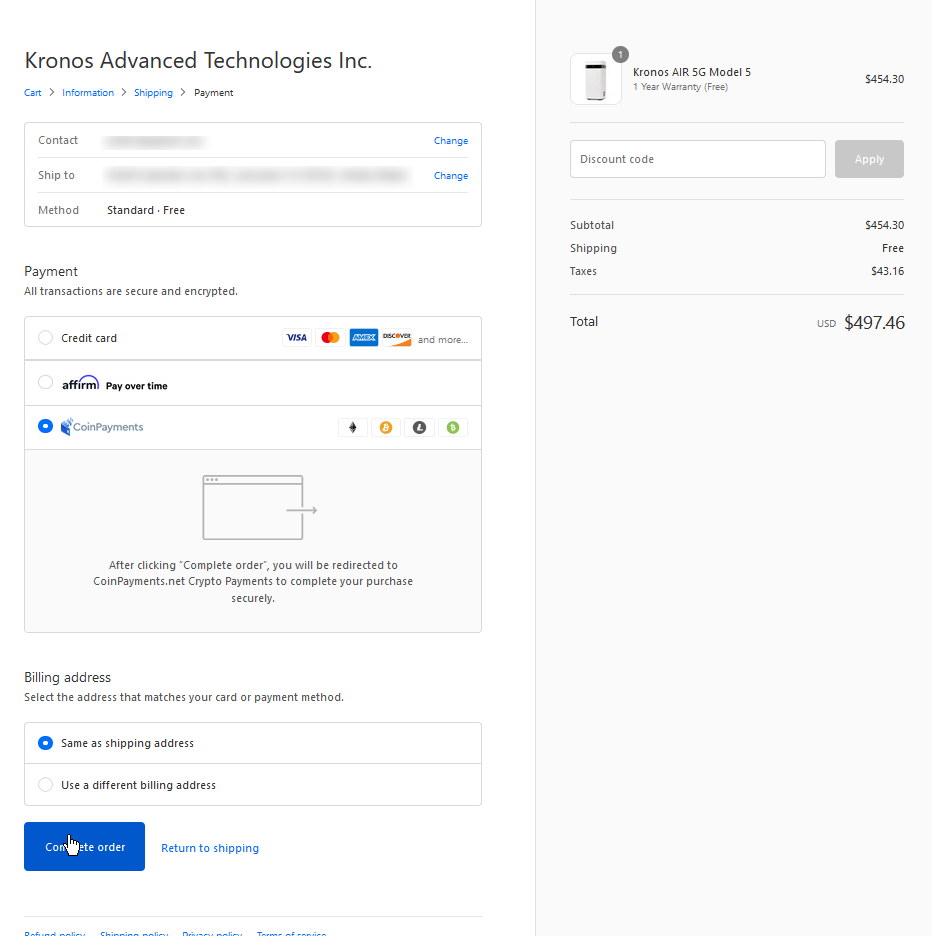The width and height of the screenshot is (932, 936).
Task: Click the Complete order button
Action: [x=85, y=847]
